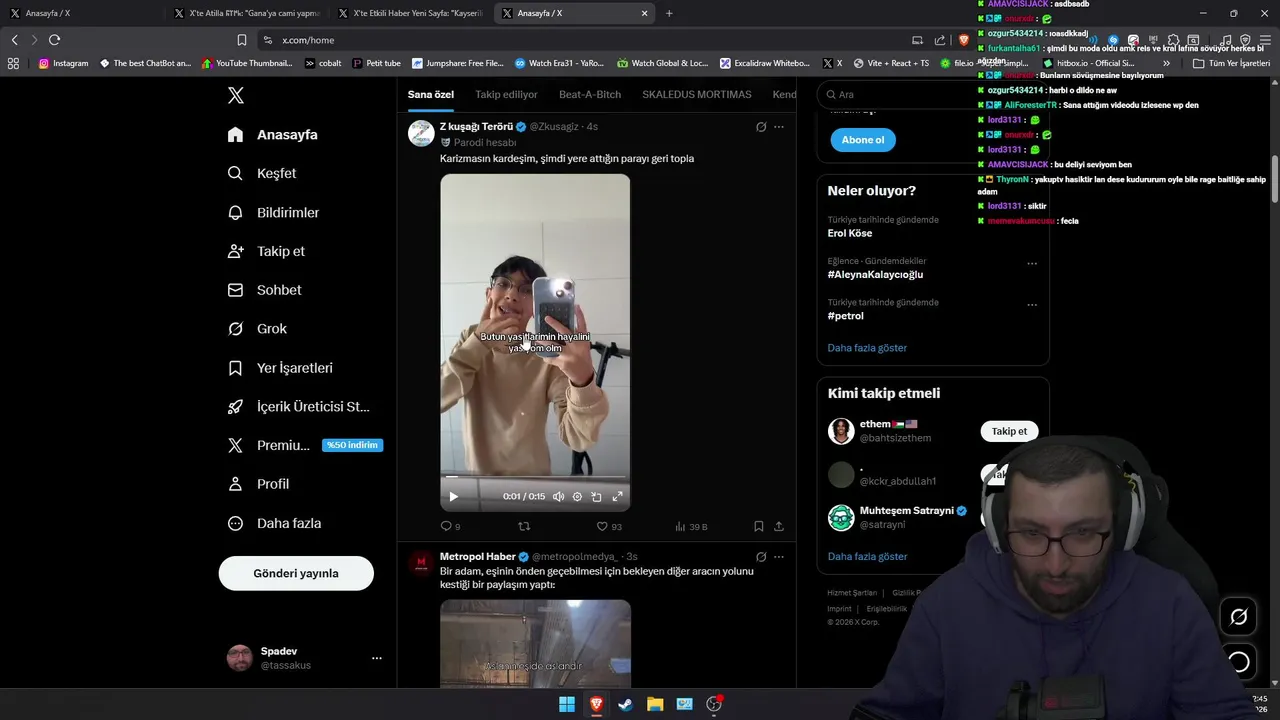Screen dimensions: 1280x720
Task: View analytics showing 39 B views
Action: click(691, 526)
